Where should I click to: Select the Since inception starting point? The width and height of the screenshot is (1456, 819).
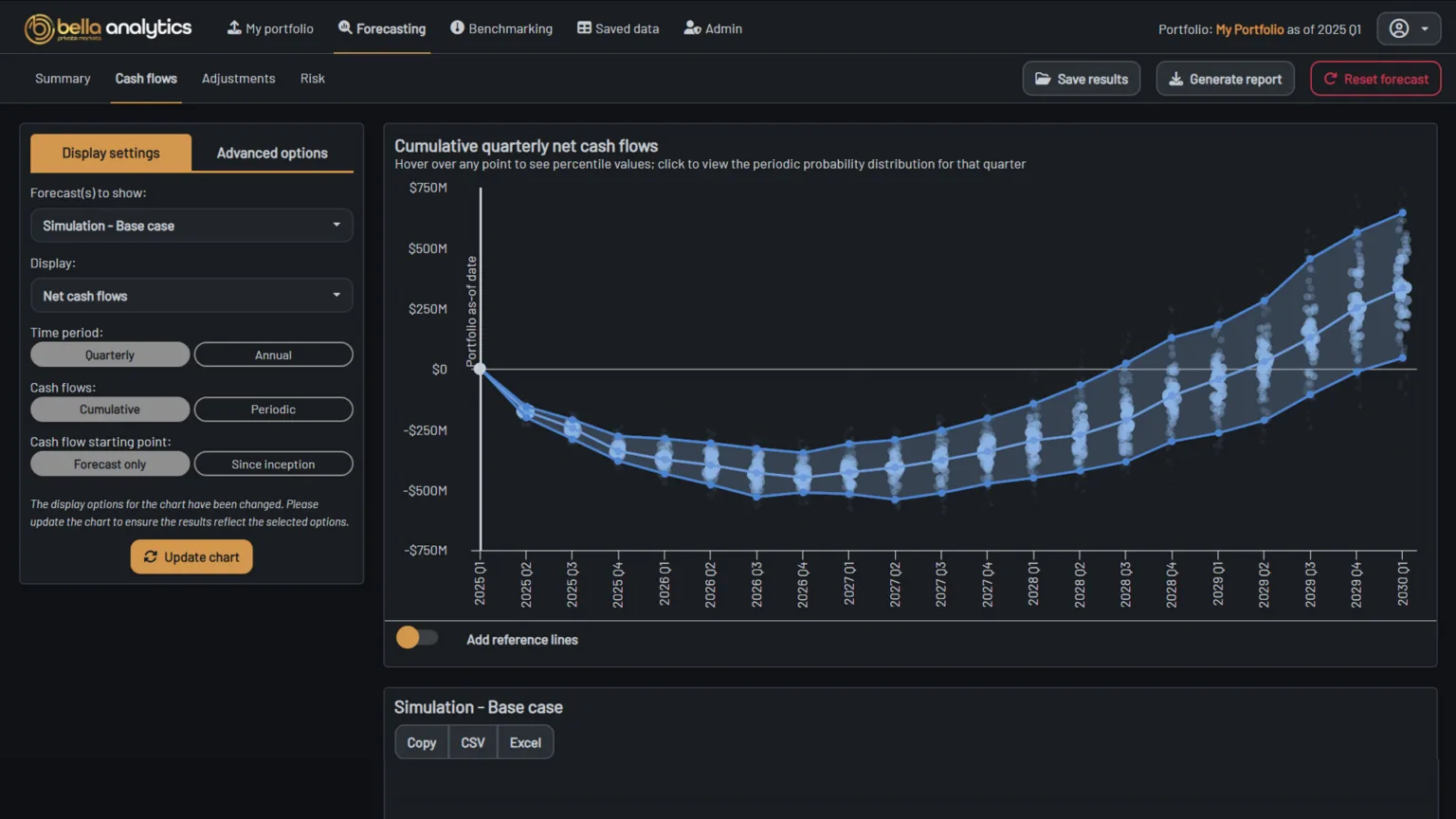273,464
